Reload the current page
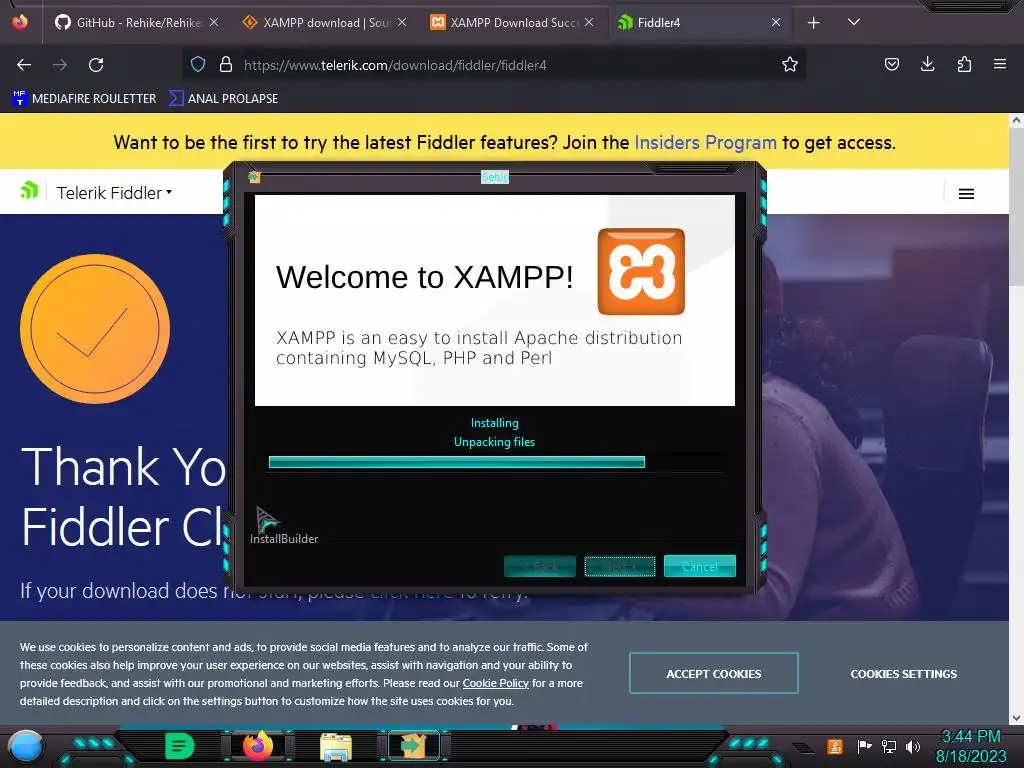Screen dimensions: 1024x768 (96, 65)
